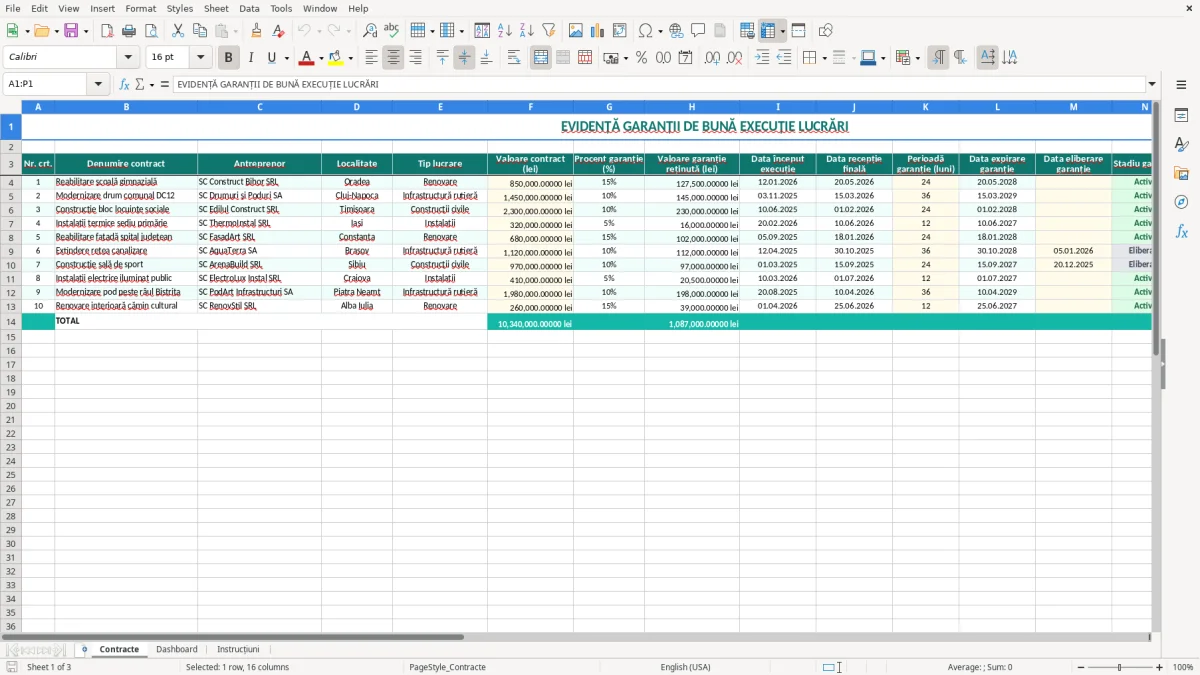The height and width of the screenshot is (675, 1200).
Task: Toggle Underline formatting
Action: [272, 58]
